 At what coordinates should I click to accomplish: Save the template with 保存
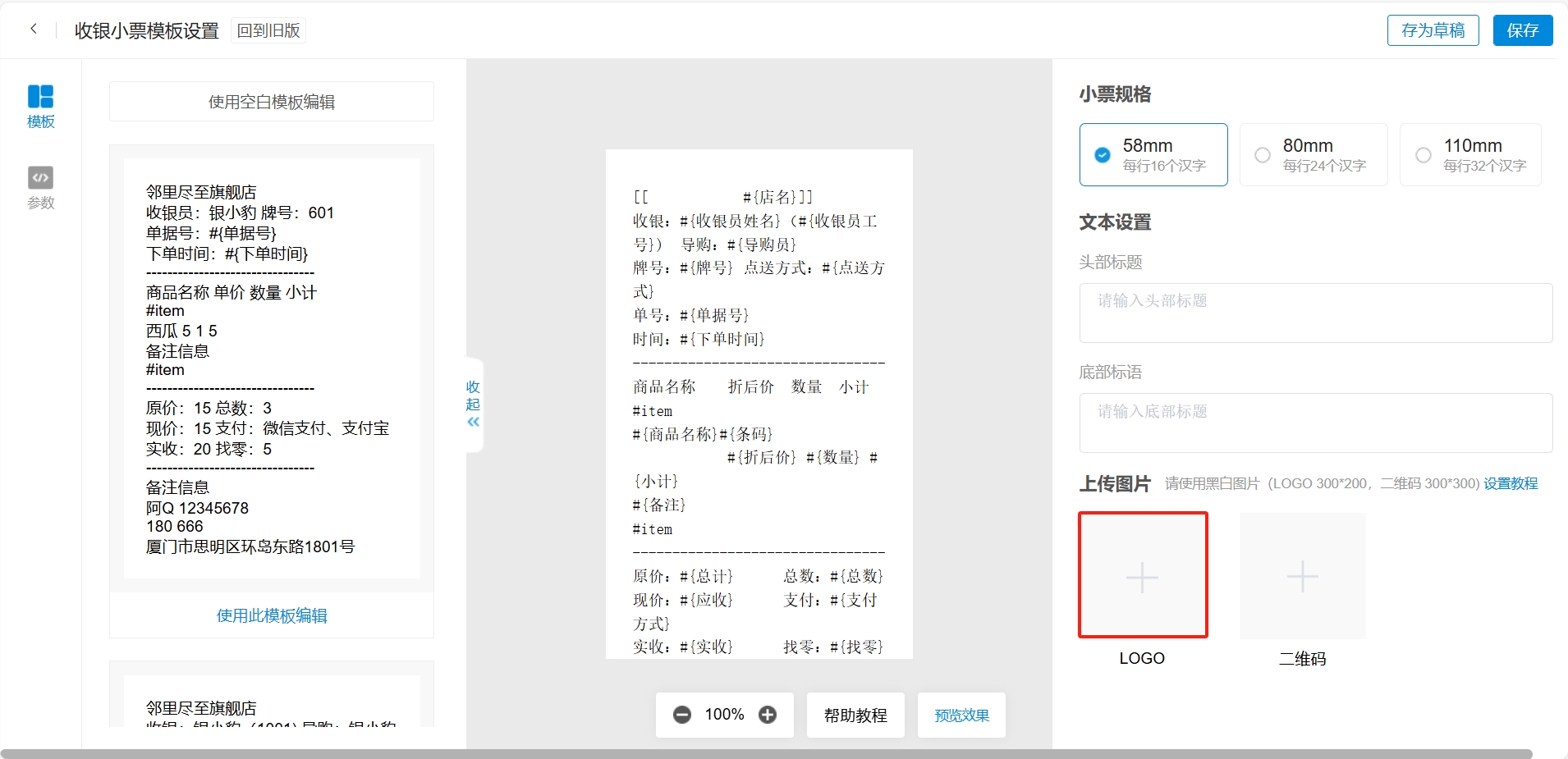1522,30
